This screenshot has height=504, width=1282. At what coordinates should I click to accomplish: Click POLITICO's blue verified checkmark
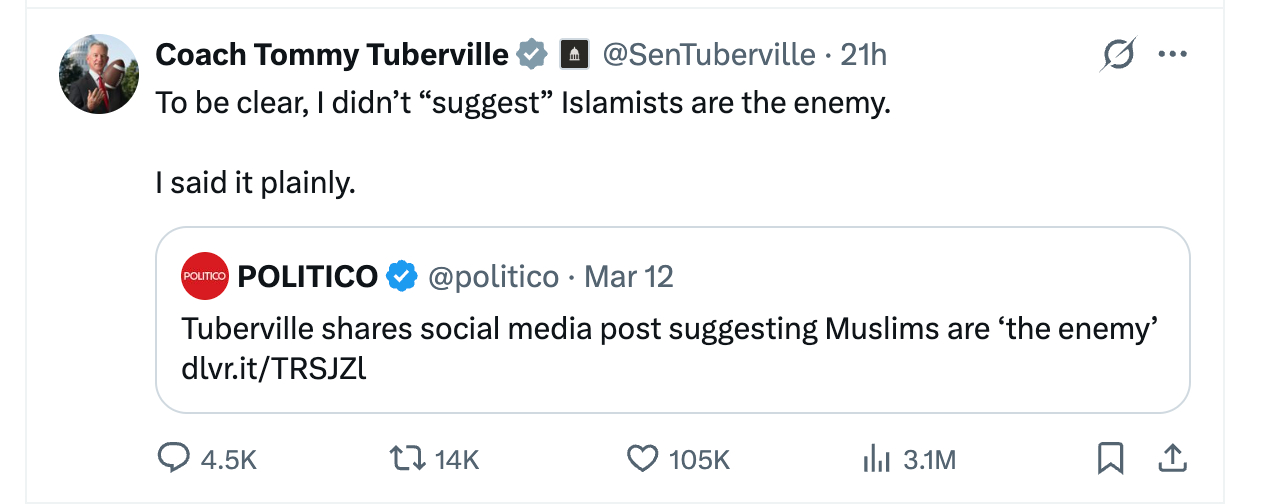(402, 276)
